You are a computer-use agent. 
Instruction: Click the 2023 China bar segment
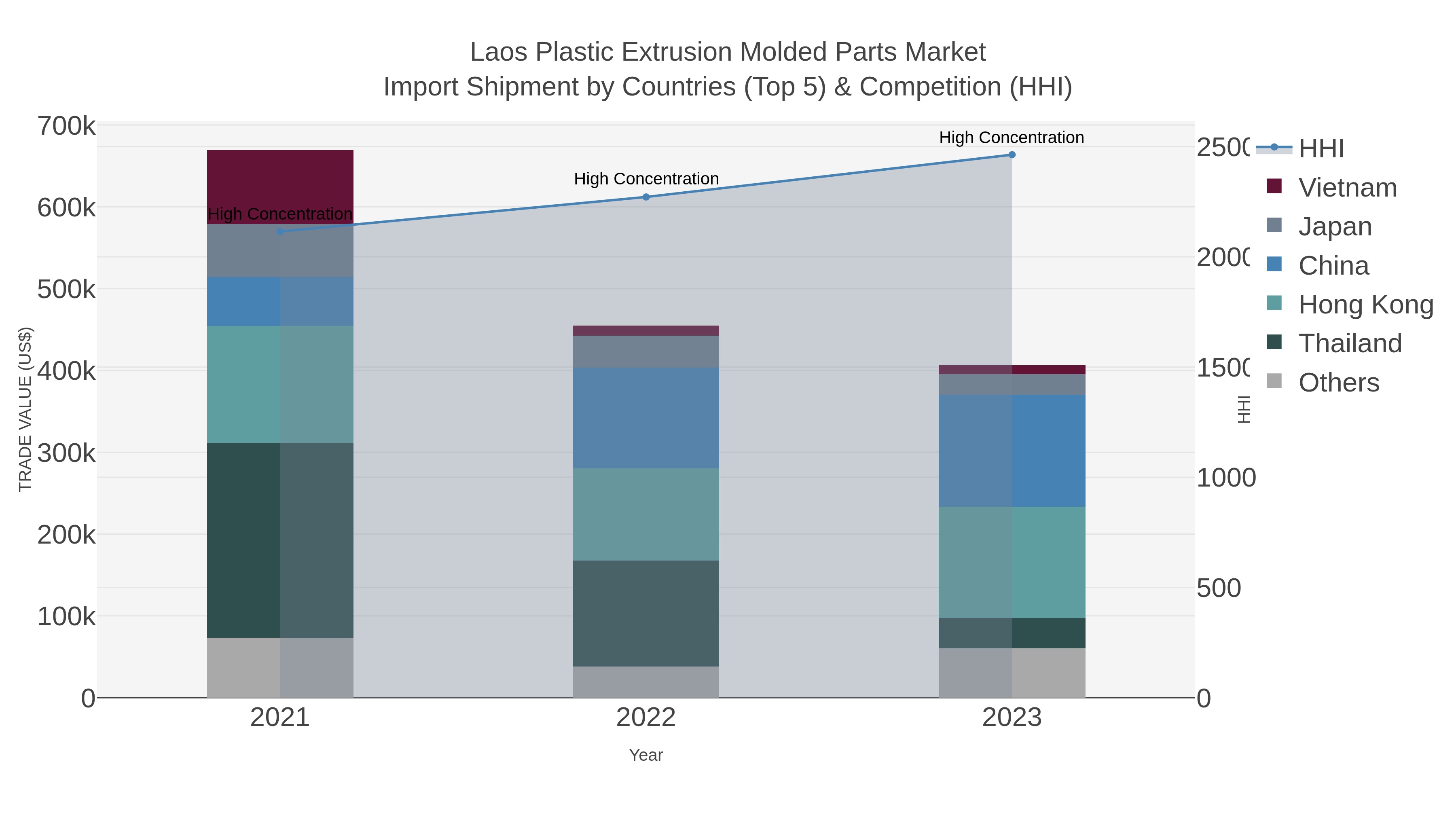1012,451
